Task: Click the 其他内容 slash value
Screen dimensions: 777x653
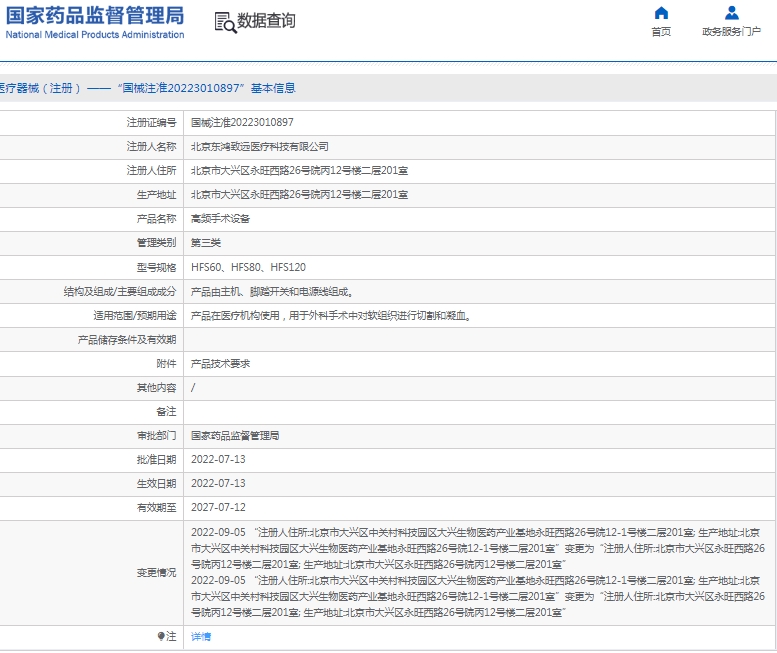Action: tap(193, 387)
